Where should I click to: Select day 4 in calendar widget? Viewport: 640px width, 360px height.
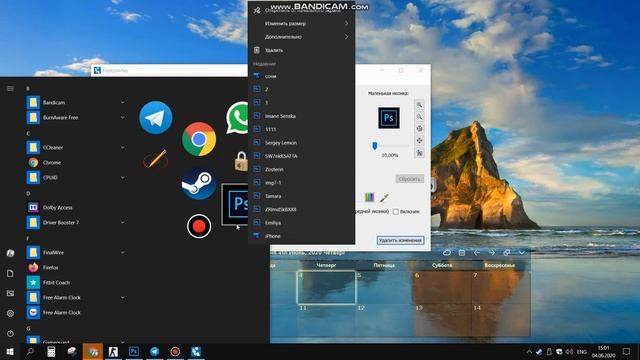[x=326, y=287]
